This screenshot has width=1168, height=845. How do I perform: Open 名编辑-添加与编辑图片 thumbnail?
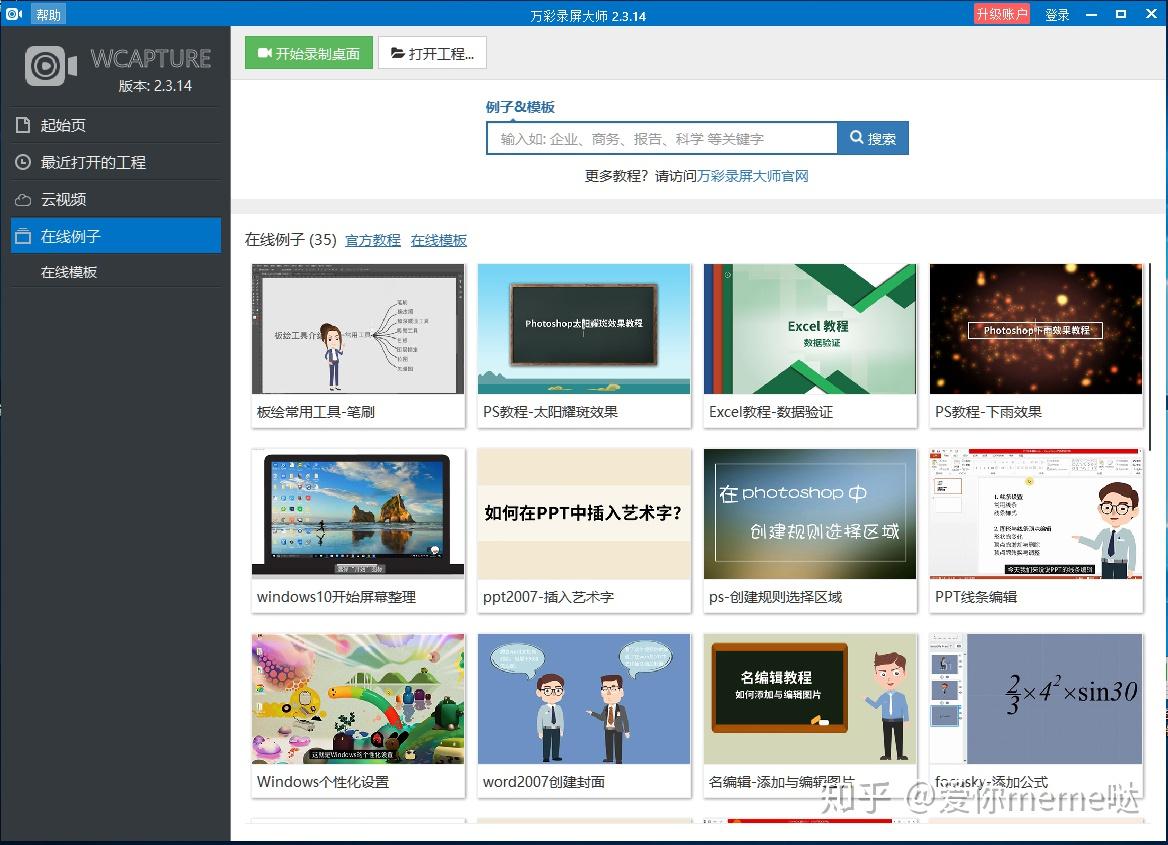[810, 699]
